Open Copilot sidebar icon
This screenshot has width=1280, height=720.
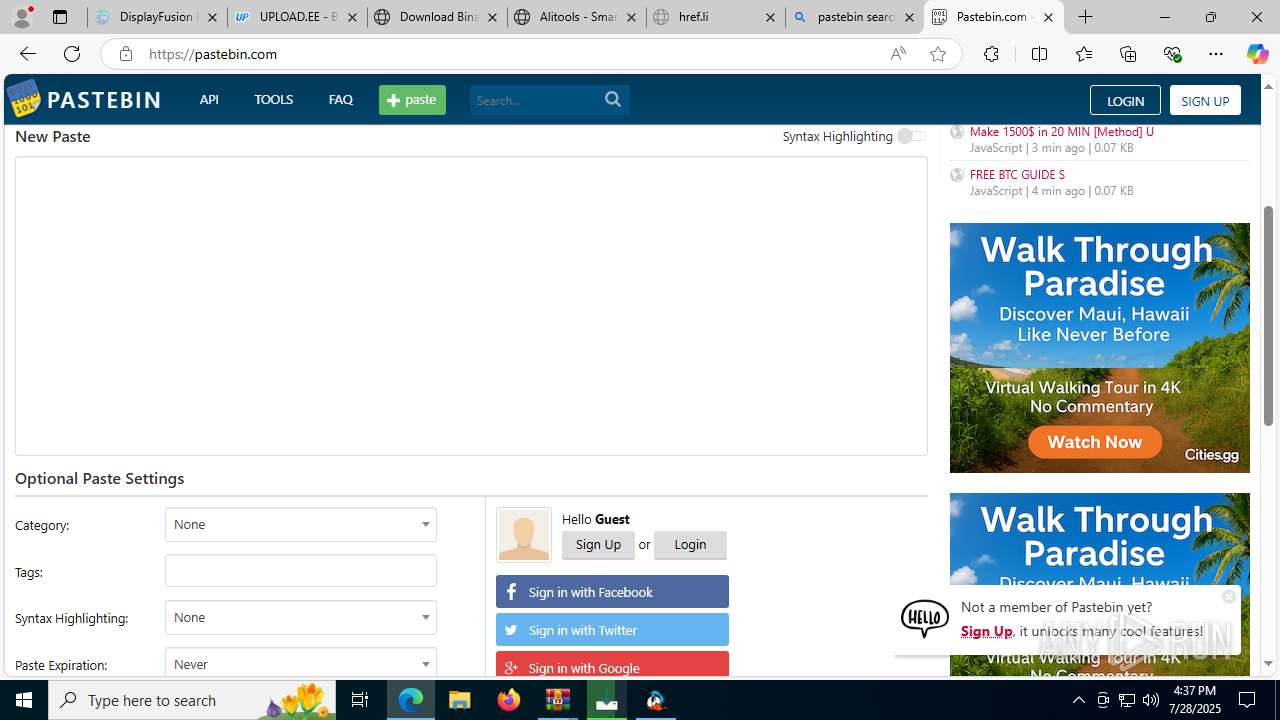tap(1257, 54)
